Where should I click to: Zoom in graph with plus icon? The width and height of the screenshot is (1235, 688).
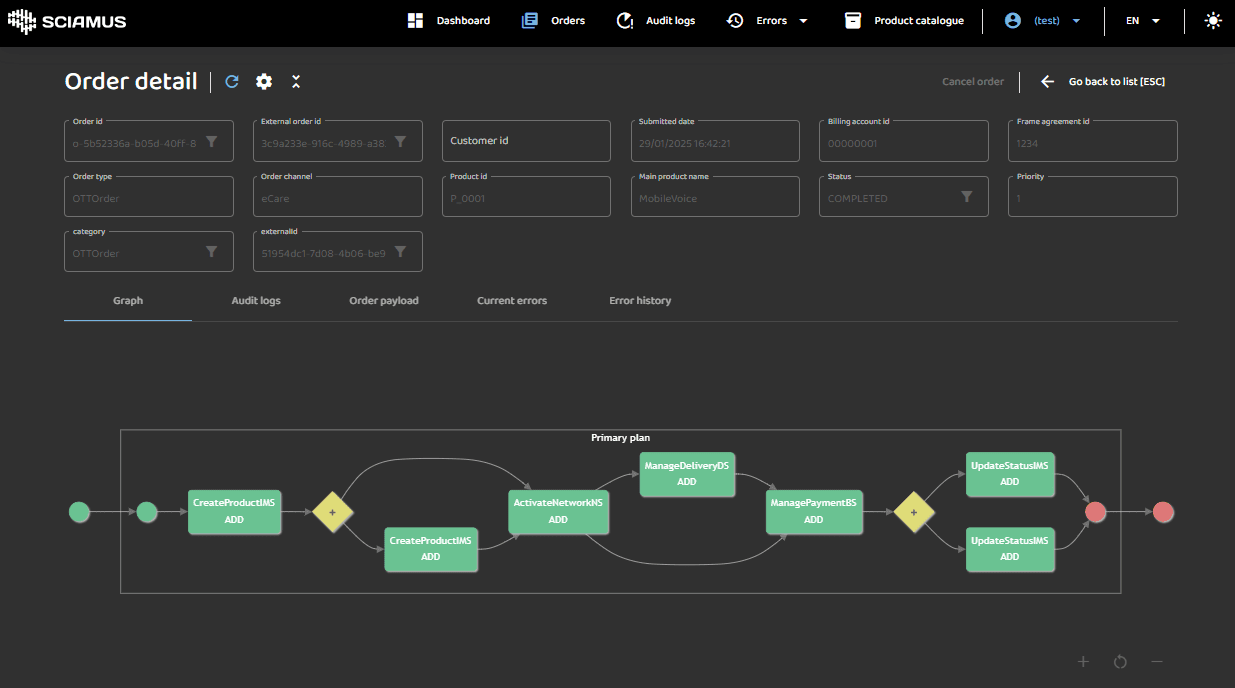(1083, 661)
